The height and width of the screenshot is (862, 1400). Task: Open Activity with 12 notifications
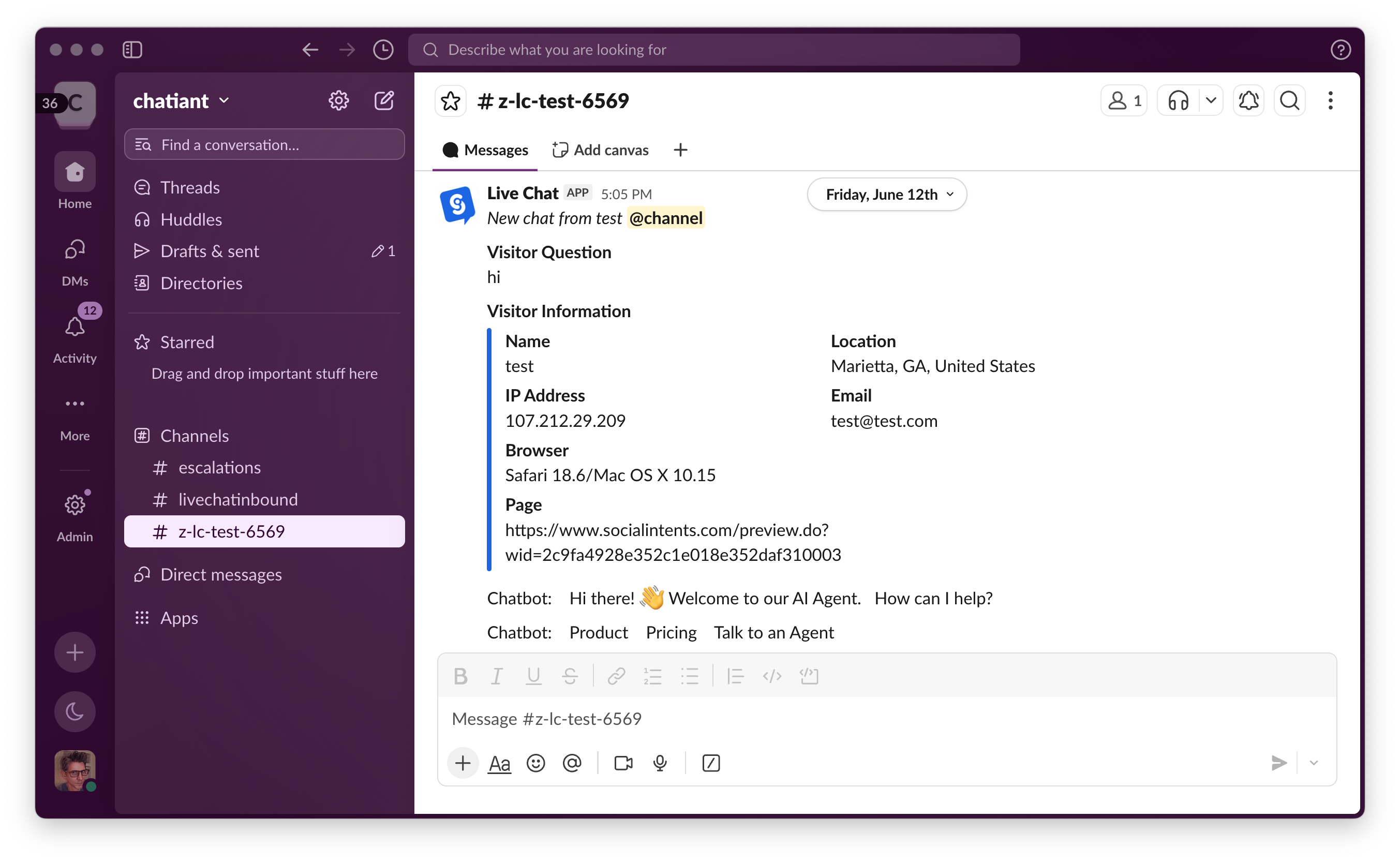point(75,336)
